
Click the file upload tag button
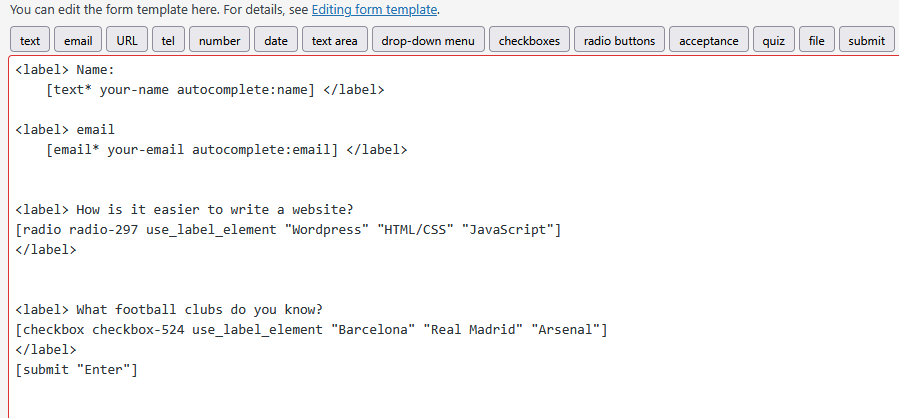[817, 40]
